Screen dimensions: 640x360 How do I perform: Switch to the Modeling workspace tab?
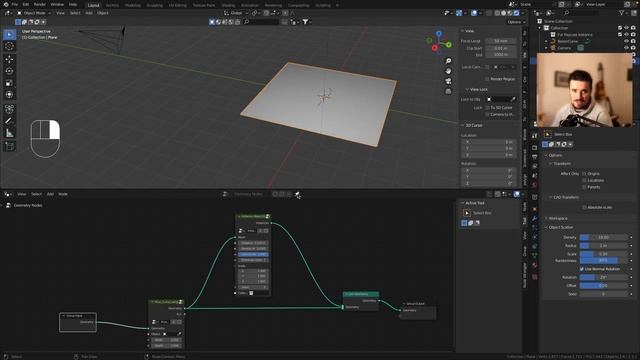(x=133, y=5)
